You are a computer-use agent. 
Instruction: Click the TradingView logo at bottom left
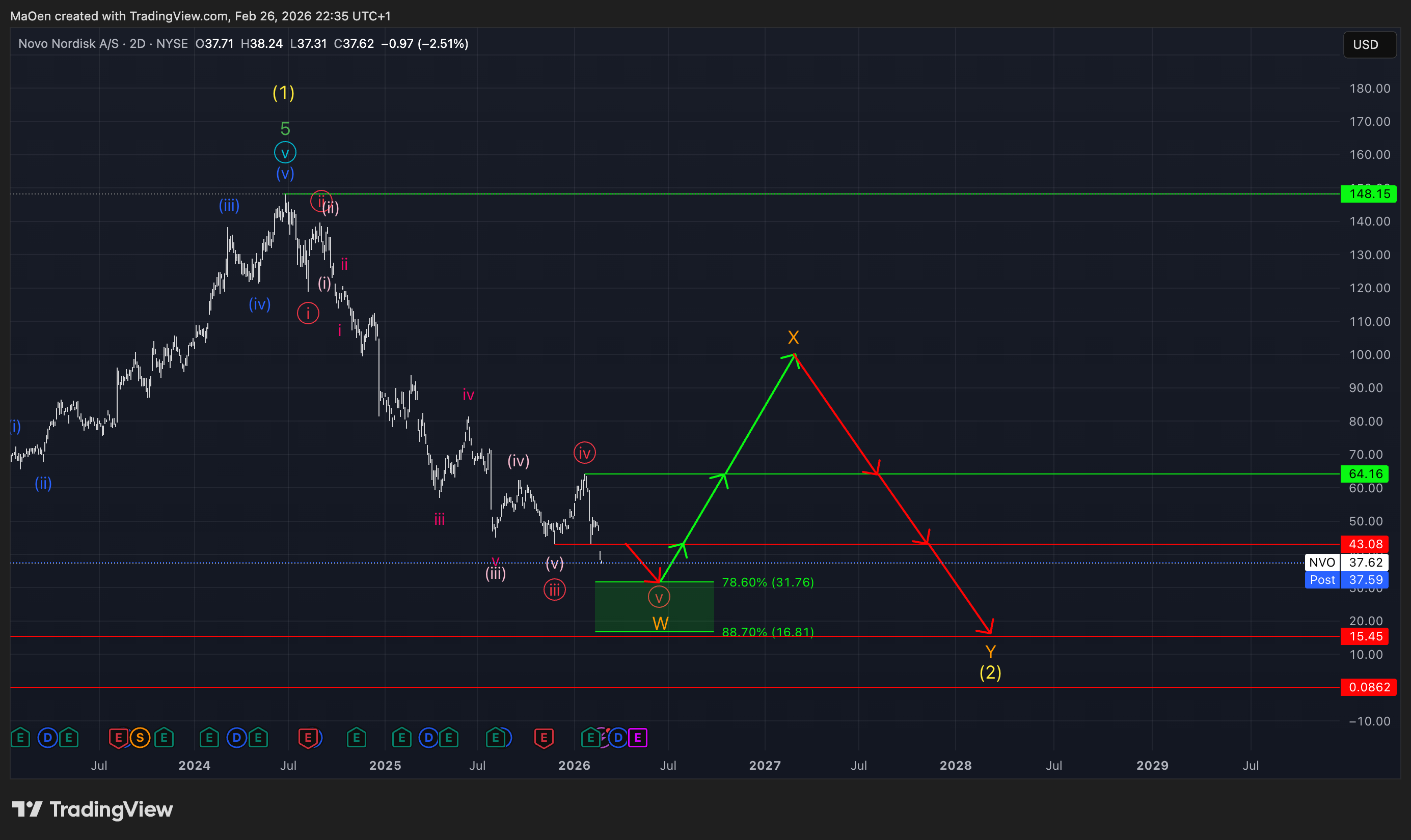tap(92, 809)
